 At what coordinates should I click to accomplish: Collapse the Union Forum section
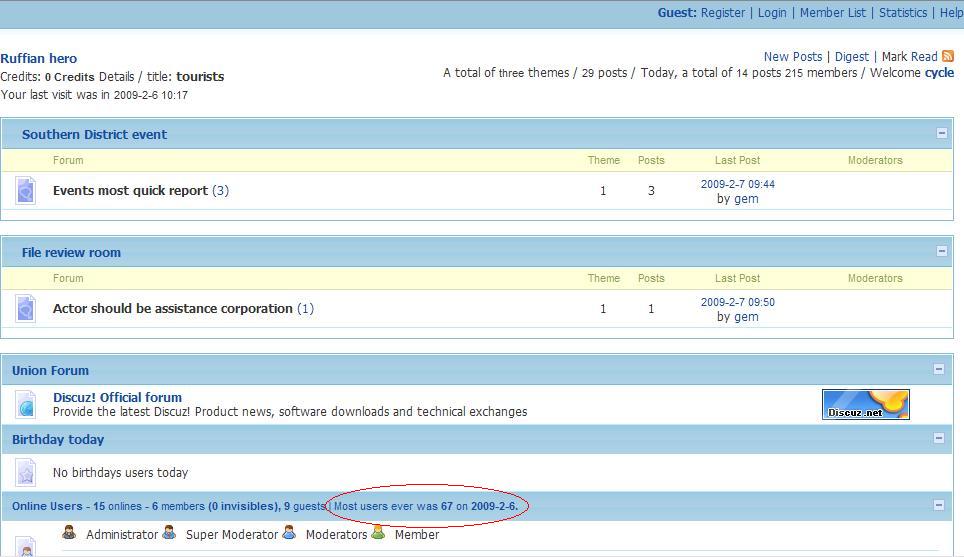pos(939,369)
